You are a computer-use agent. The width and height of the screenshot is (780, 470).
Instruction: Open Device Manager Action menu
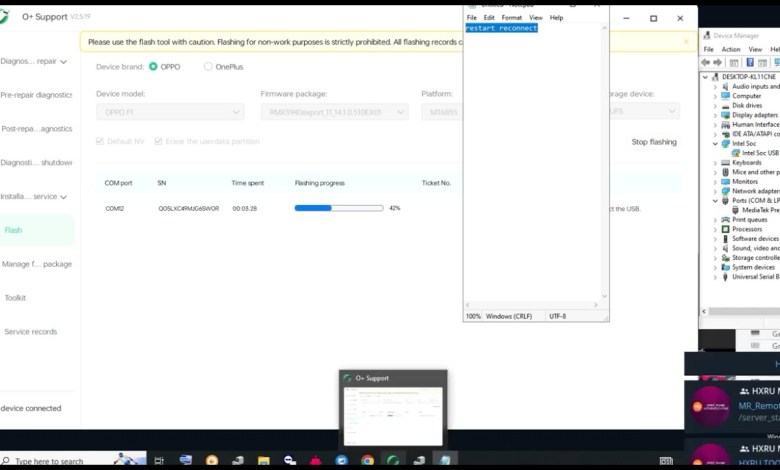(x=731, y=49)
